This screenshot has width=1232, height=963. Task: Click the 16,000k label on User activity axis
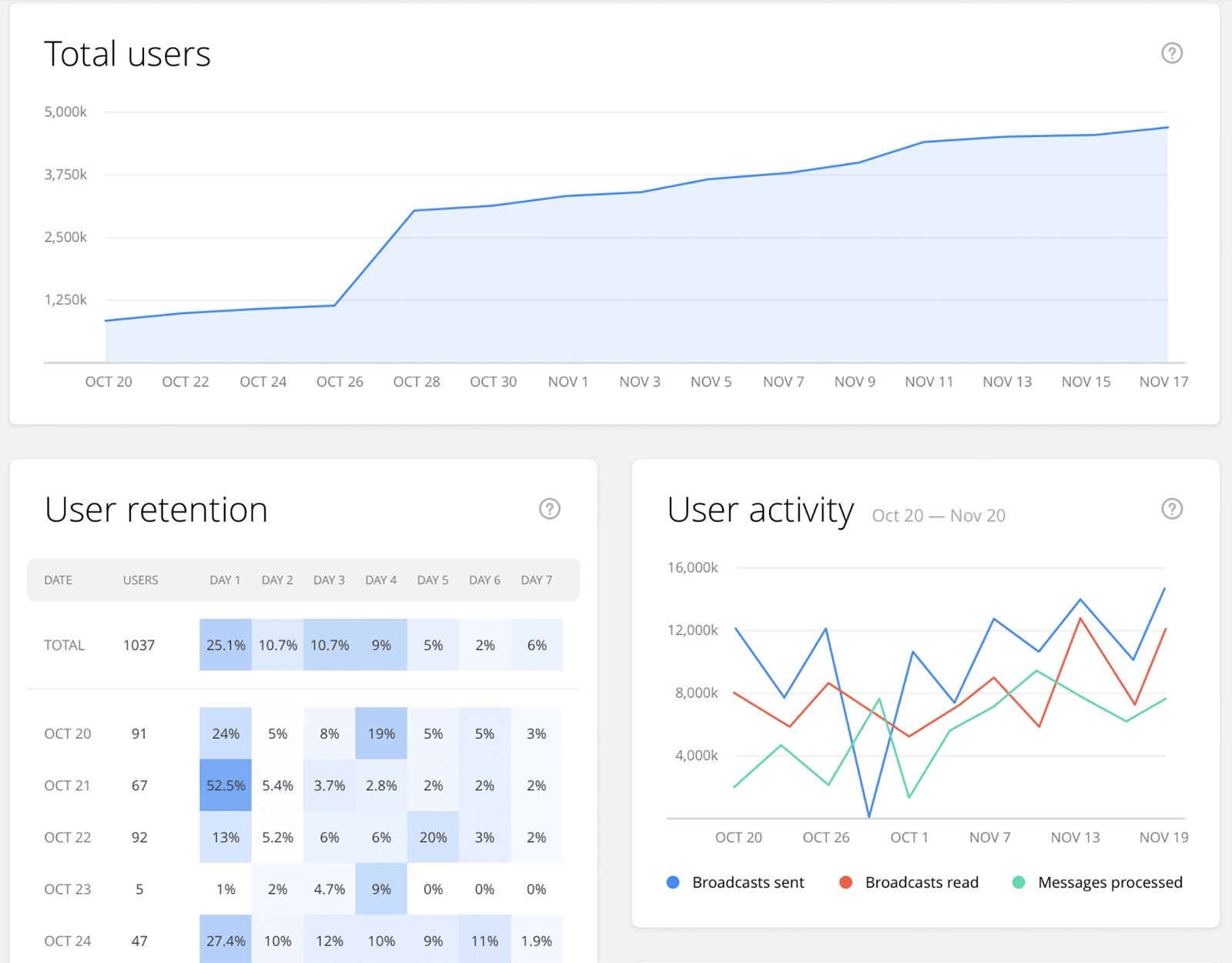coord(692,567)
